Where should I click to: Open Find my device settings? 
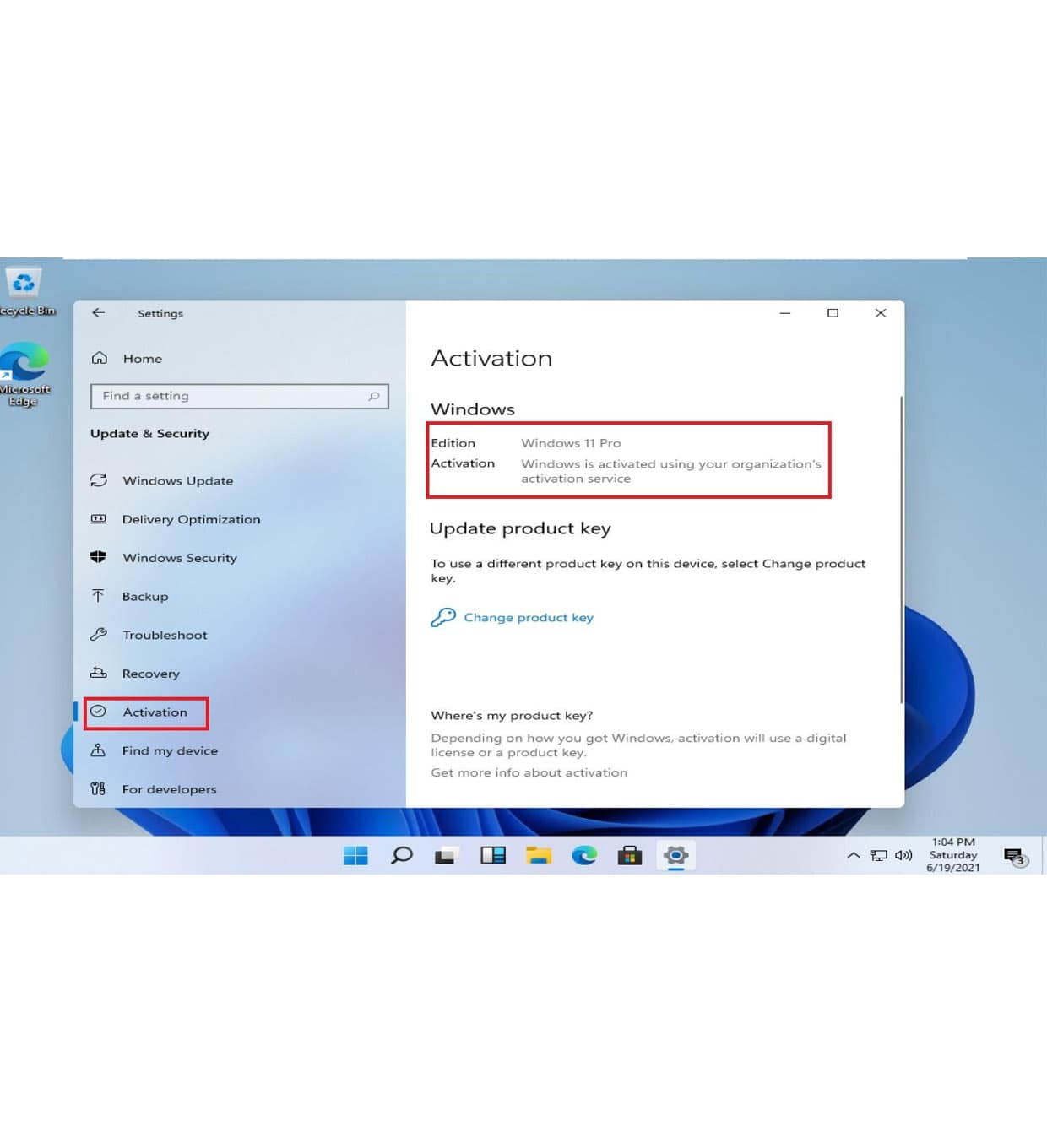click(x=169, y=750)
